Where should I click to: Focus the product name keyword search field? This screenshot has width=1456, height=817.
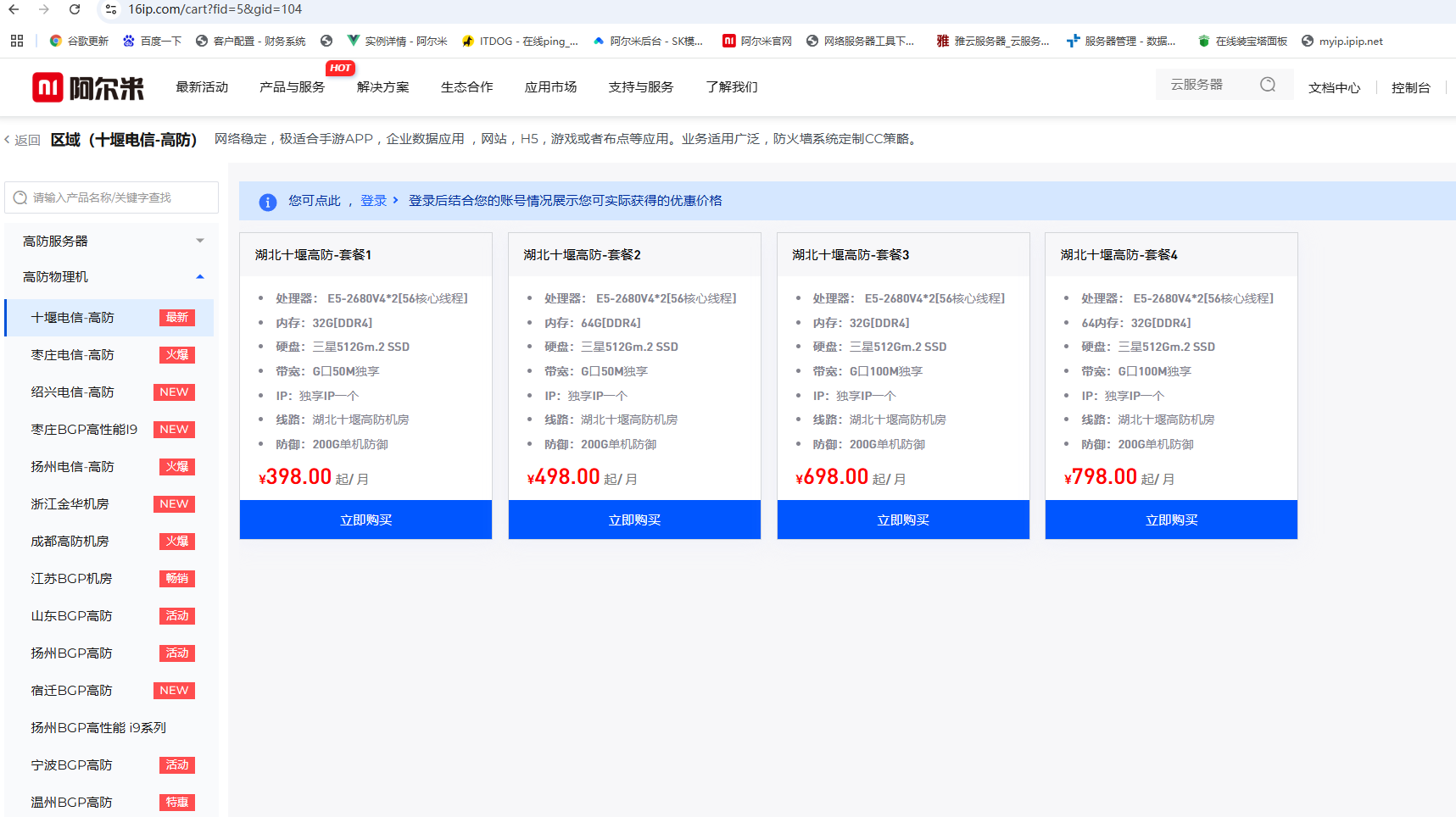tap(111, 197)
